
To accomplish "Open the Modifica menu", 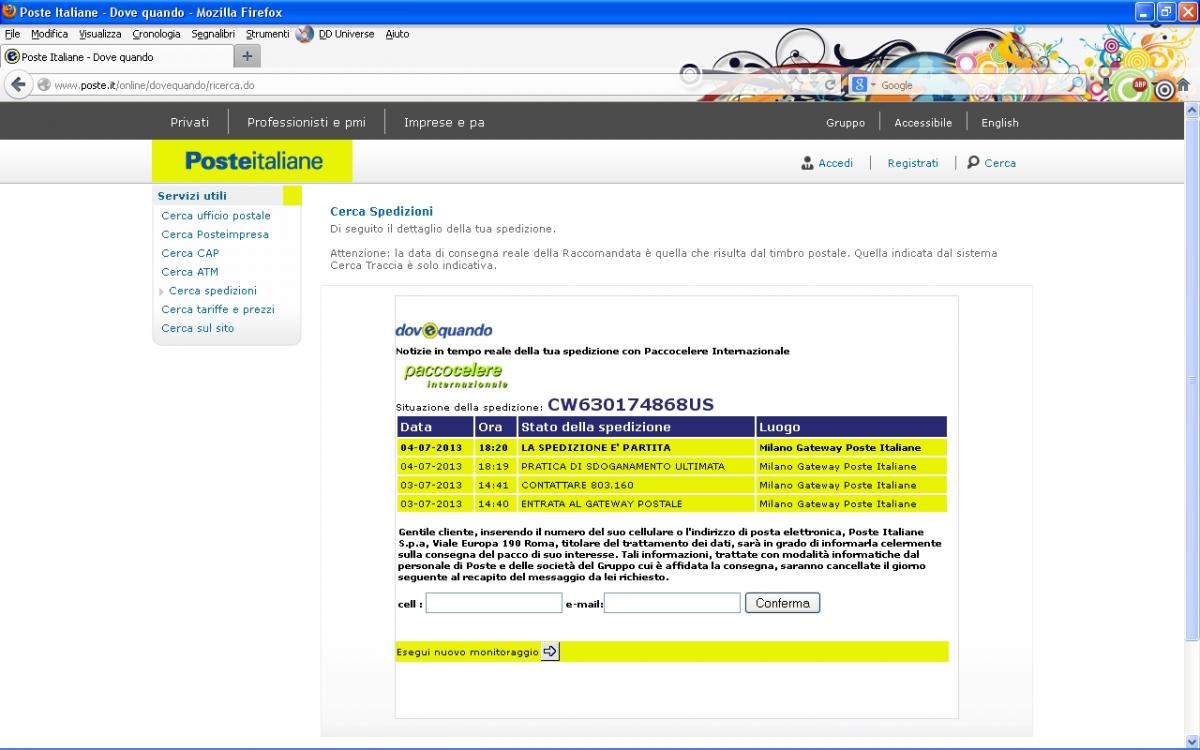I will (x=49, y=34).
